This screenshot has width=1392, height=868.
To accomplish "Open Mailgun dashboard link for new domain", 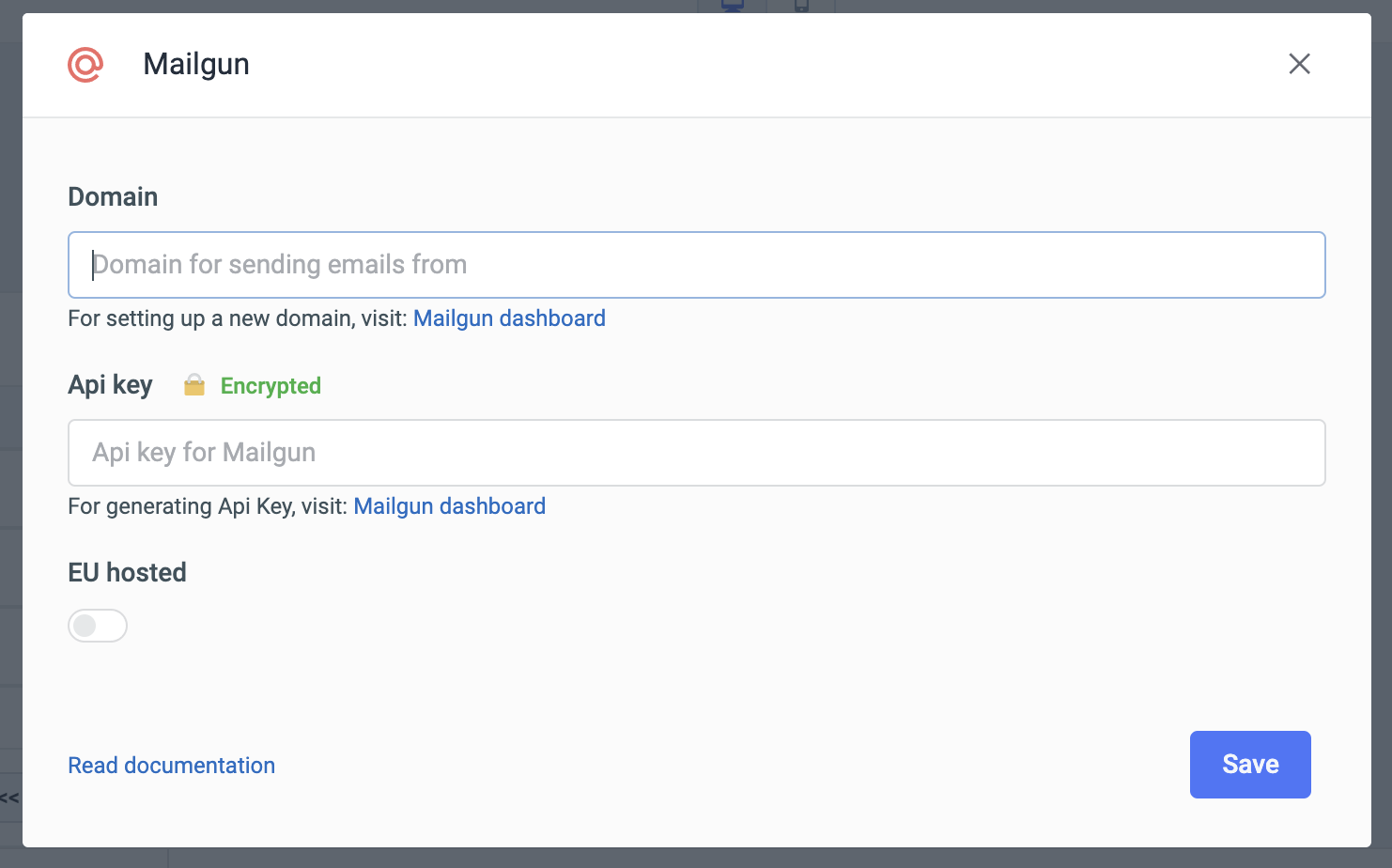I will [x=509, y=318].
